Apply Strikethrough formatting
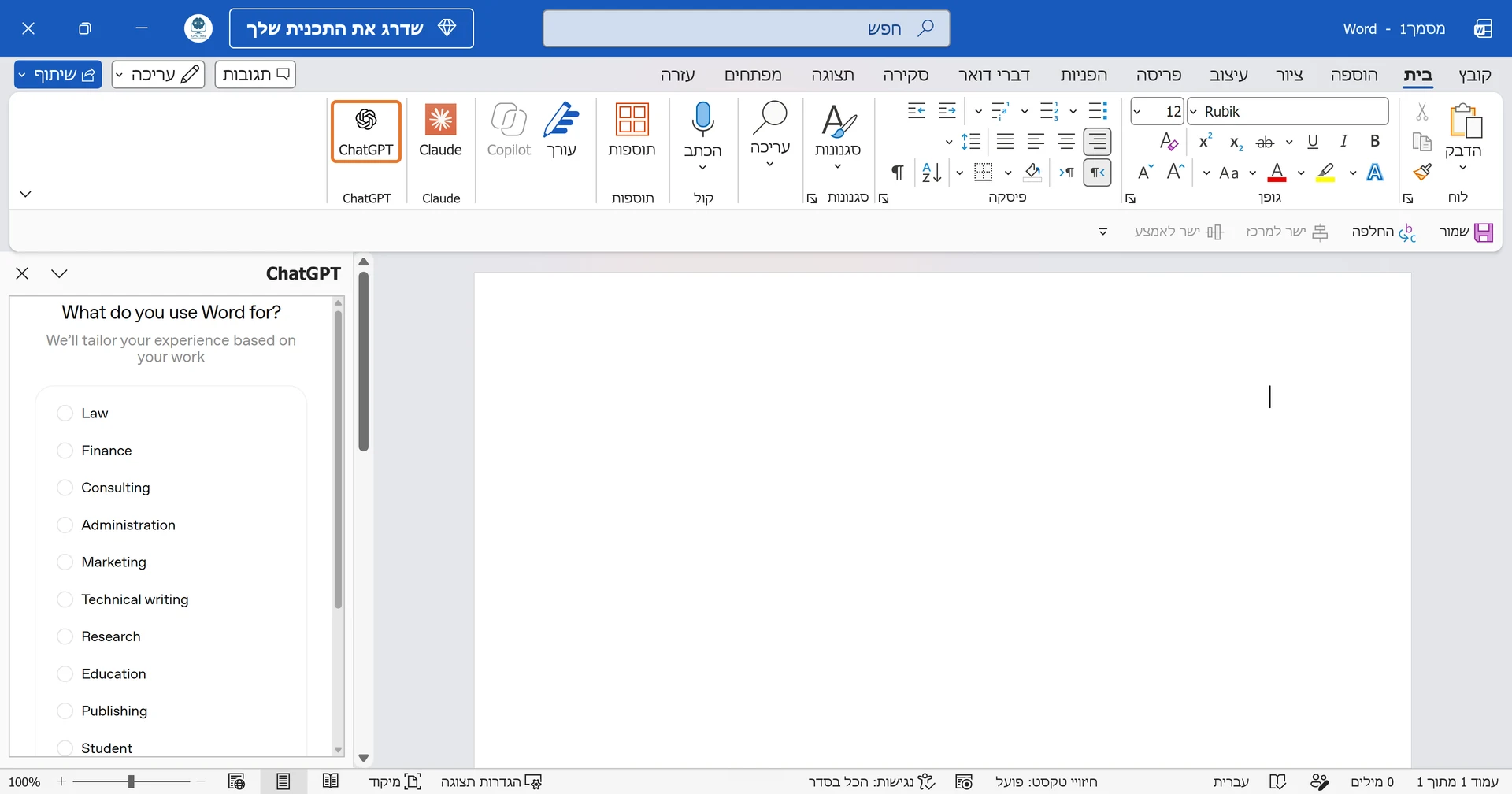Viewport: 1512px width, 794px height. pos(1265,142)
